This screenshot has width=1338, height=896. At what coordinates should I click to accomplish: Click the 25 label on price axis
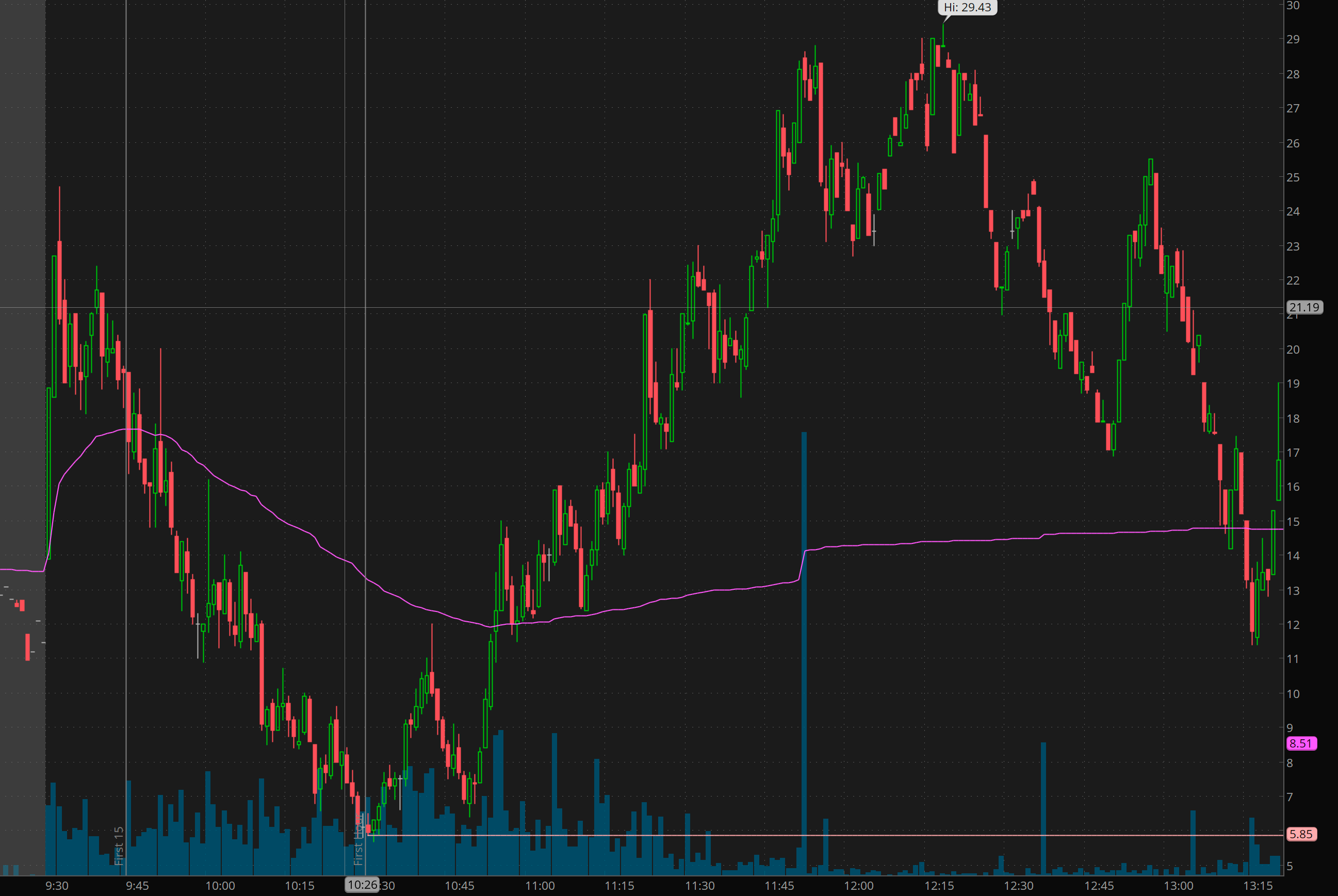1293,177
